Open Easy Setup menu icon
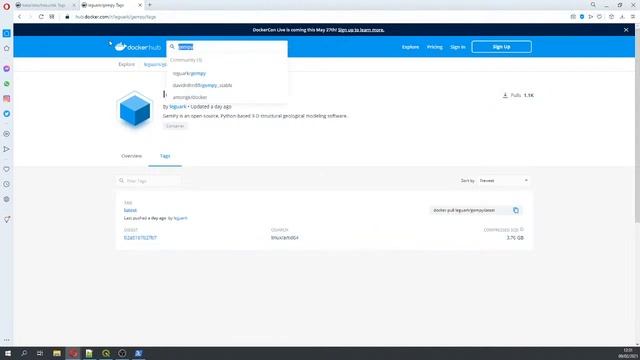The width and height of the screenshot is (640, 360). pos(633,17)
